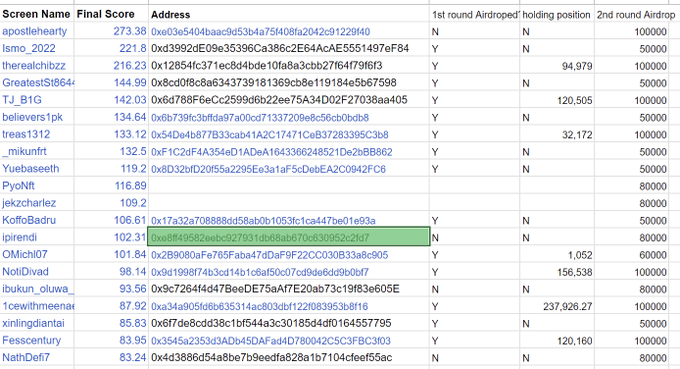Select address cell starting 0x6f7de8cdd38c
The image size is (680, 369).
click(289, 323)
